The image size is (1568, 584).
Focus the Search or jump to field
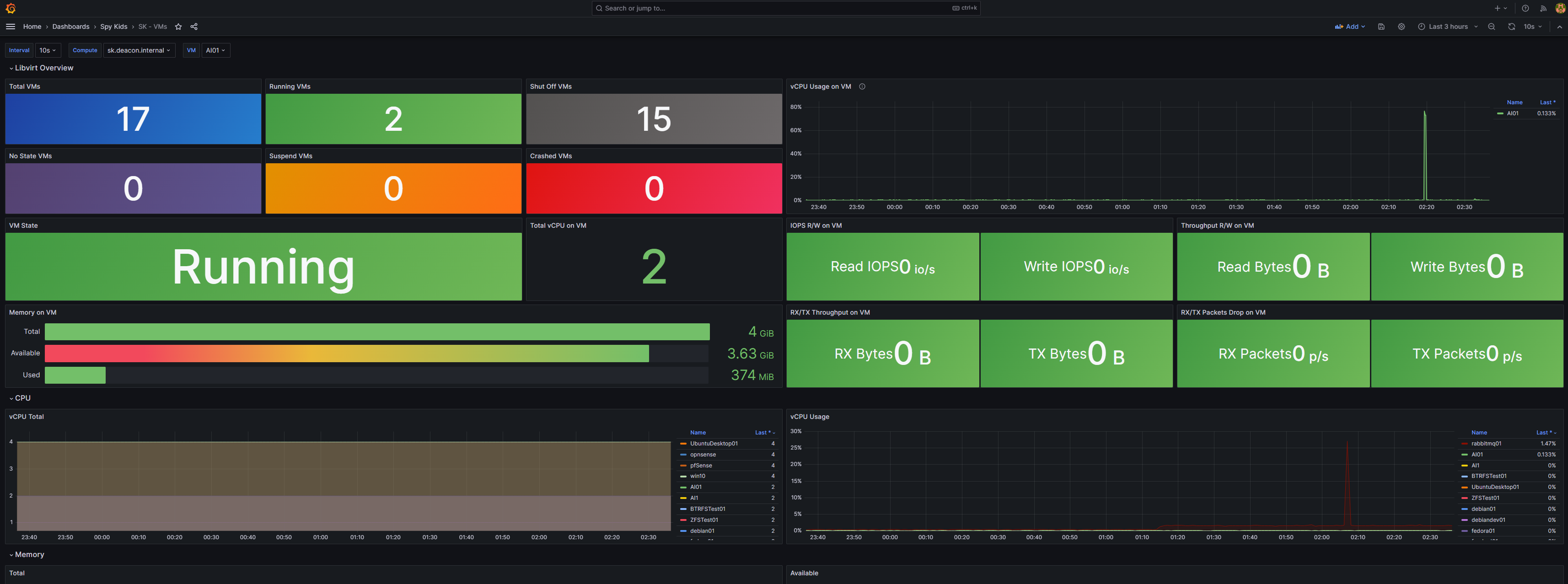tap(785, 9)
